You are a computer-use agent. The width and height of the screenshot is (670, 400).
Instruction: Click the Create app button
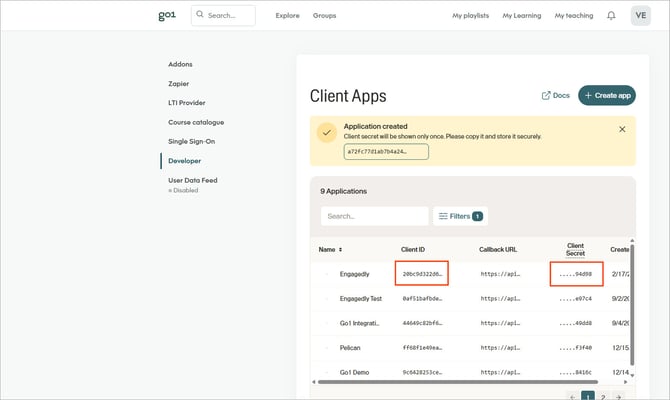coord(606,95)
